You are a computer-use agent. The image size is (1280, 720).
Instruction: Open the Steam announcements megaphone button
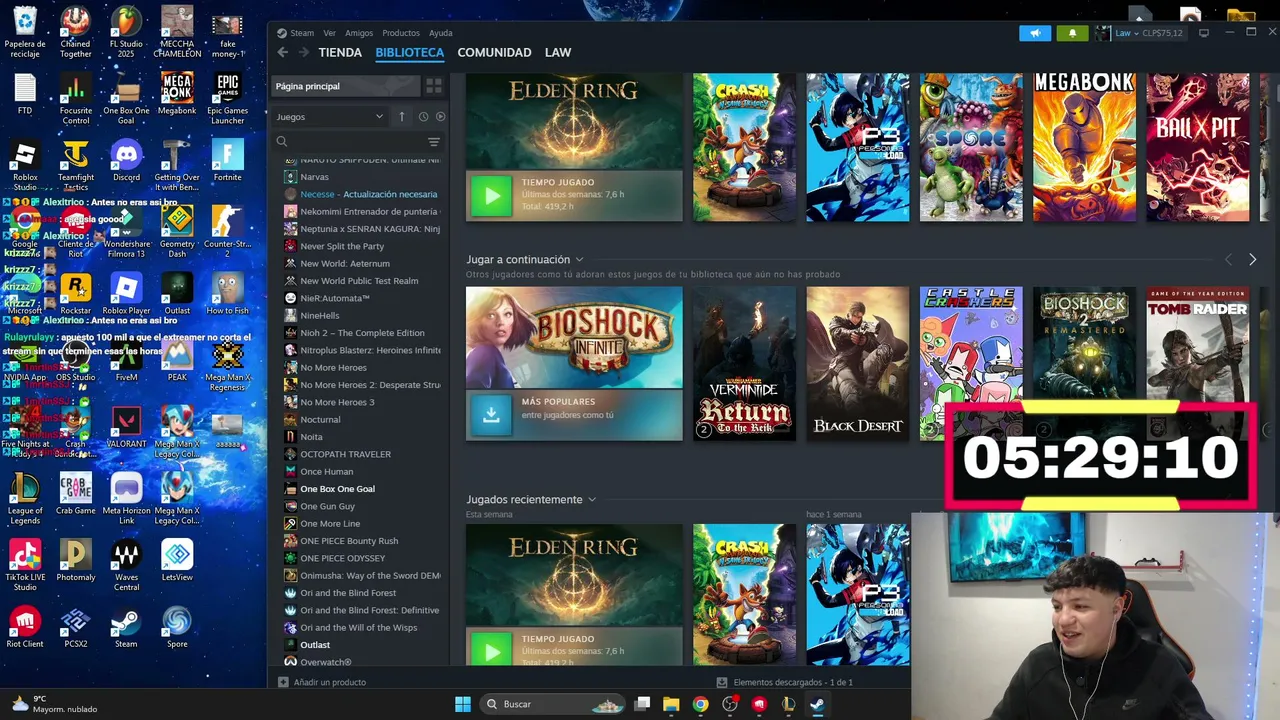[1035, 33]
